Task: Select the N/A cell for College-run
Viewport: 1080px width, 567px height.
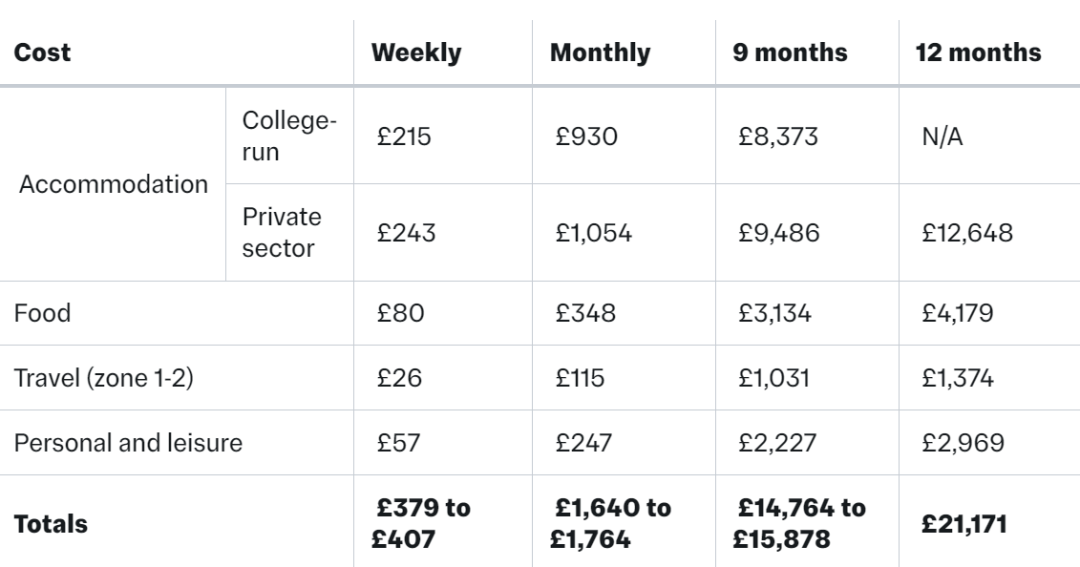Action: [942, 137]
